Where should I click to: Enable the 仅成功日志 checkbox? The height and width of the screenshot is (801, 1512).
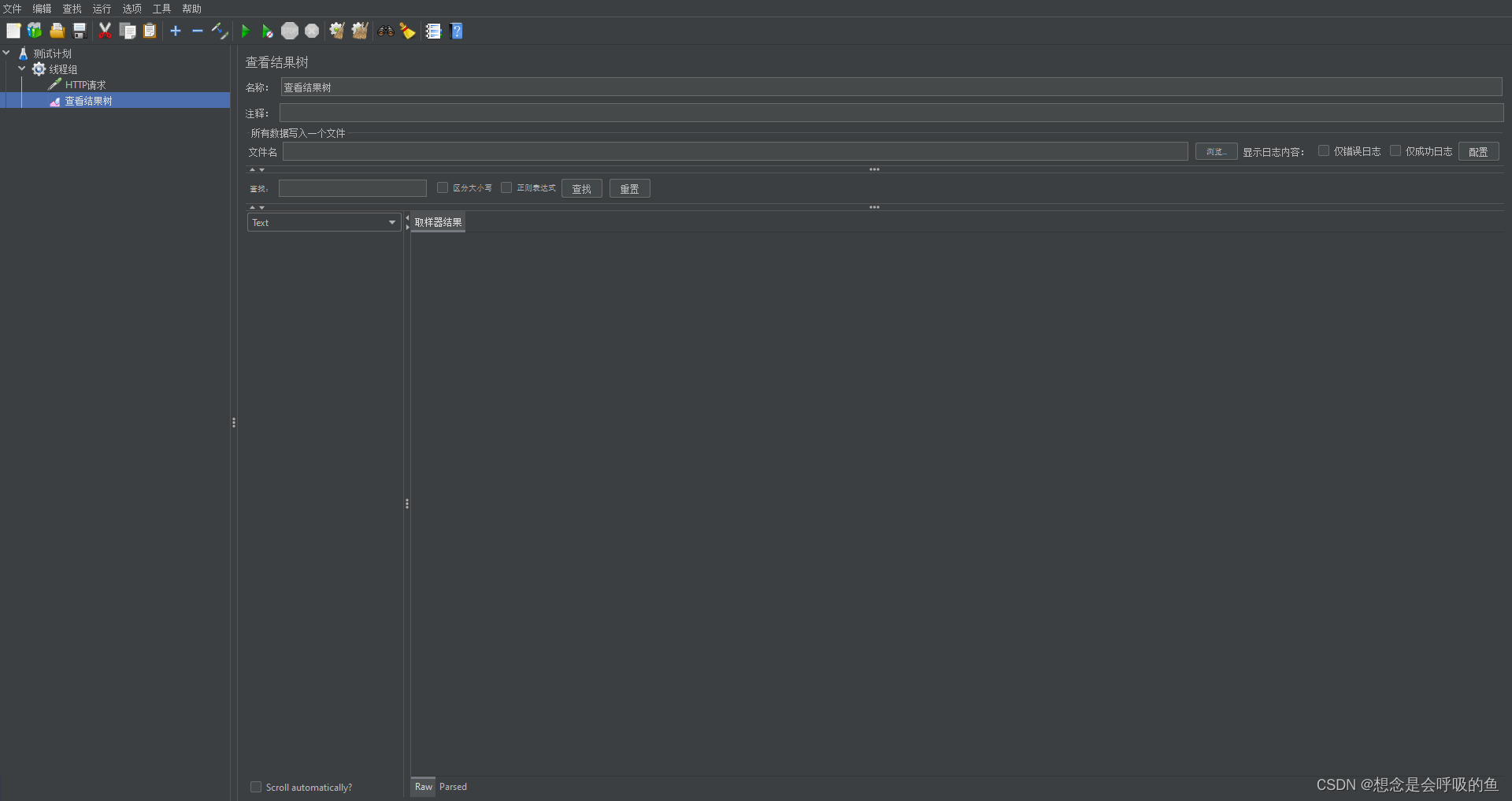1395,150
